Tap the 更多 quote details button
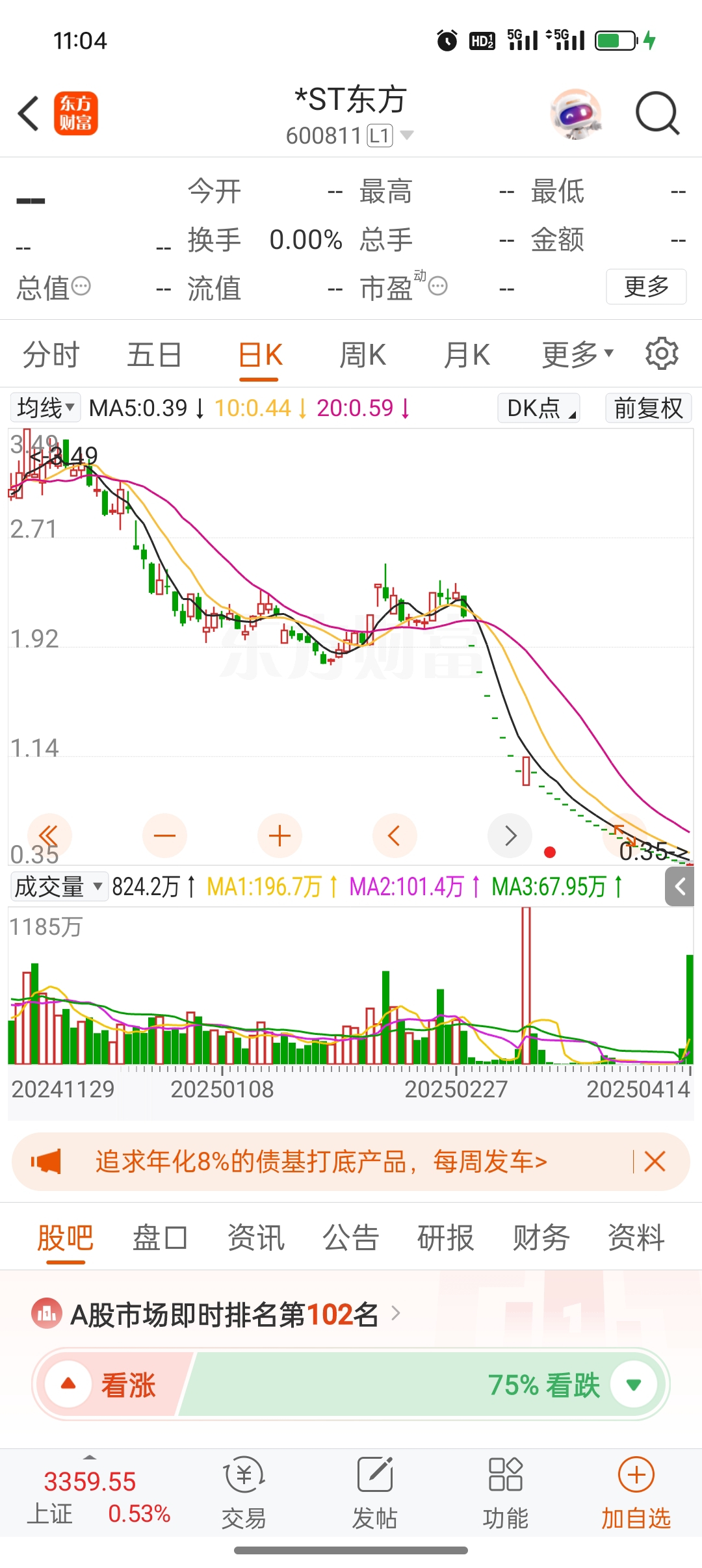This screenshot has height=1568, width=702. coord(646,286)
